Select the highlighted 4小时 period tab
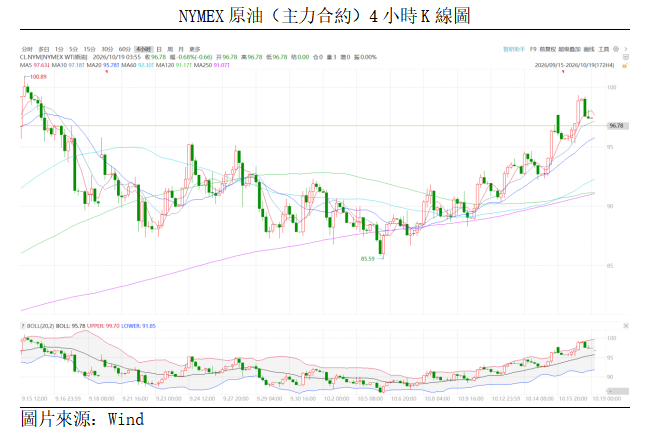 coord(144,49)
